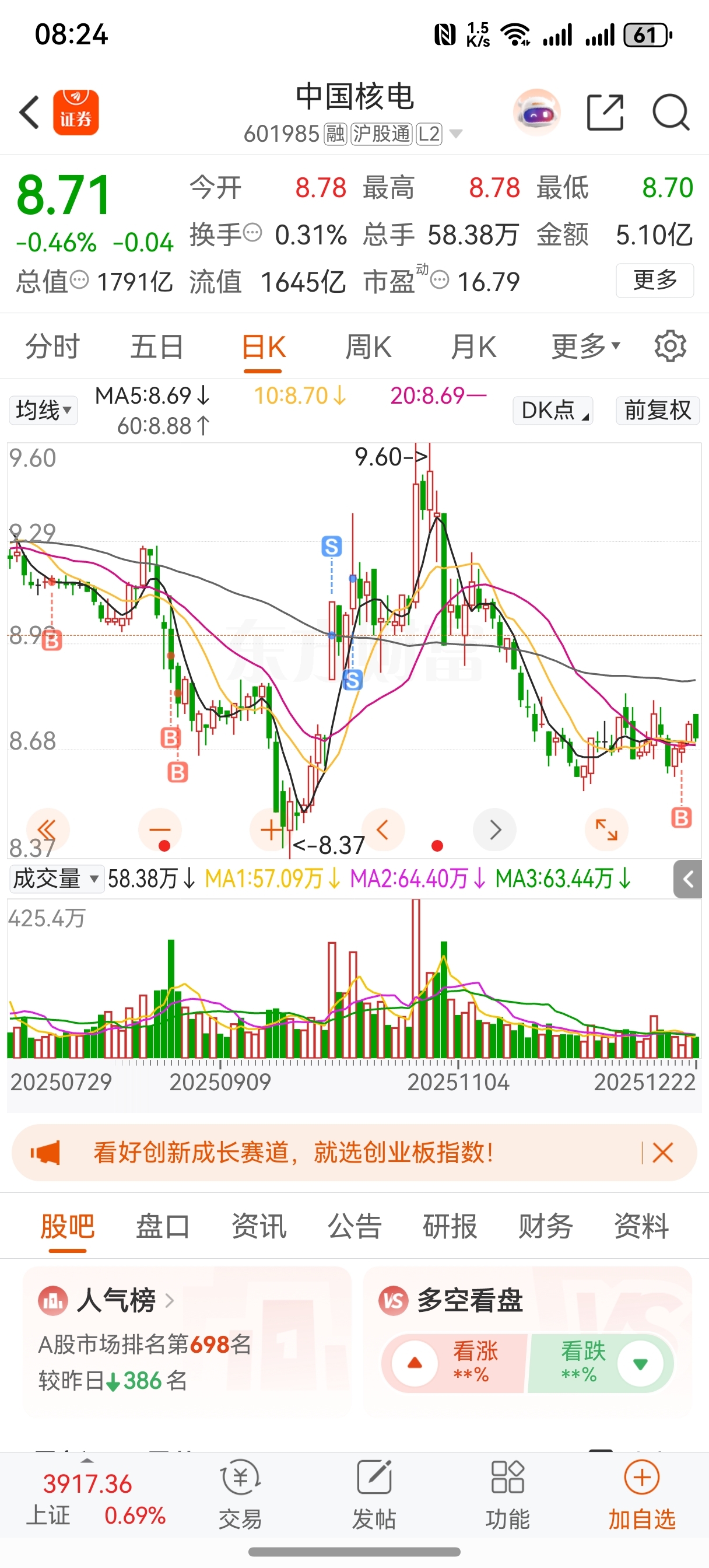
Task: Vote bullish with 看涨 up arrow
Action: tap(415, 1363)
